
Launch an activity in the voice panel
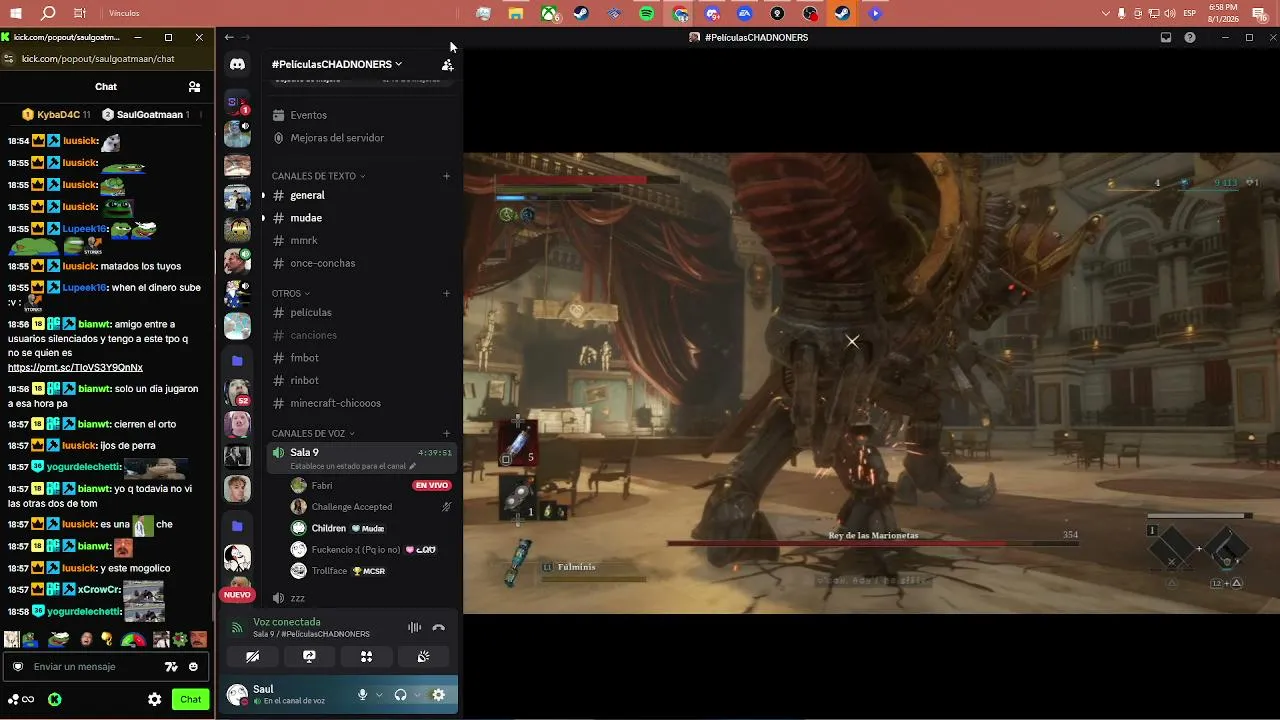[366, 657]
